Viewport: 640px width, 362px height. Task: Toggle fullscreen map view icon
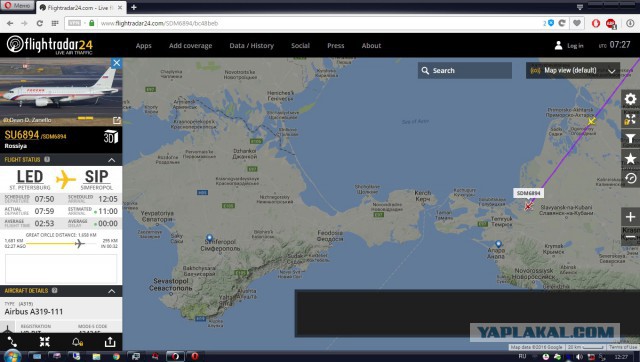click(x=630, y=119)
